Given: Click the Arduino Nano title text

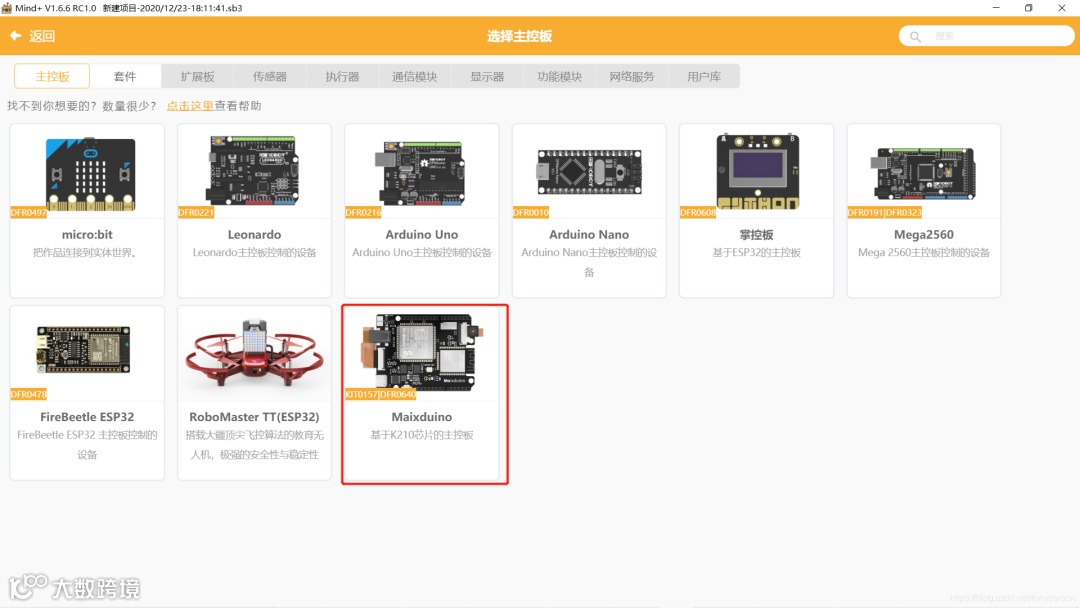Looking at the screenshot, I should pyautogui.click(x=589, y=234).
